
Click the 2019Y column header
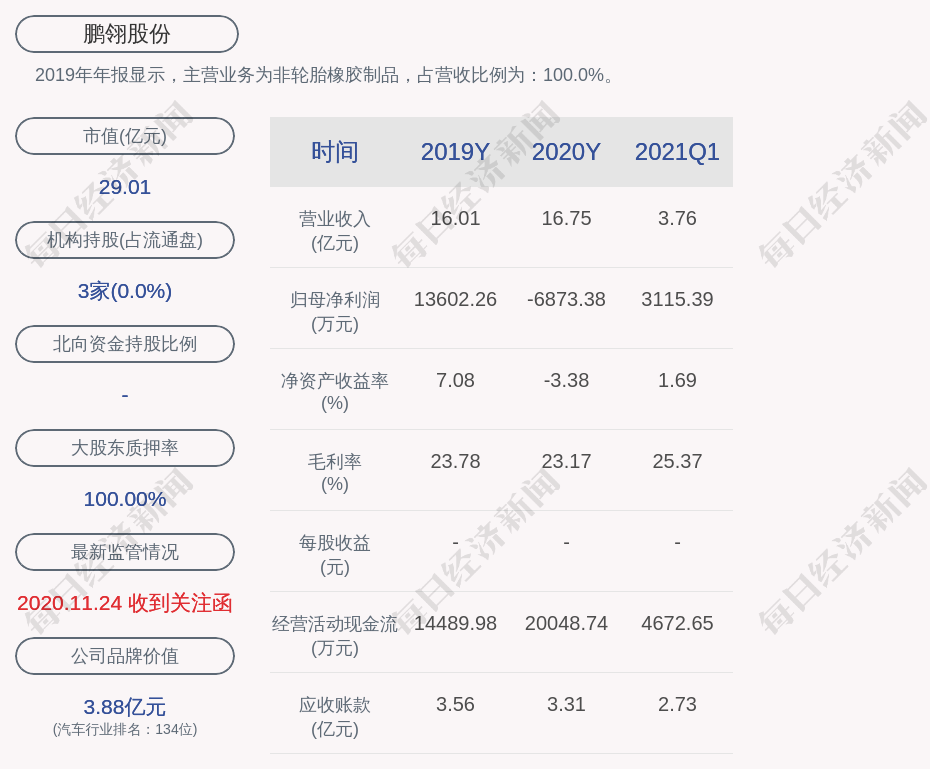click(x=456, y=152)
